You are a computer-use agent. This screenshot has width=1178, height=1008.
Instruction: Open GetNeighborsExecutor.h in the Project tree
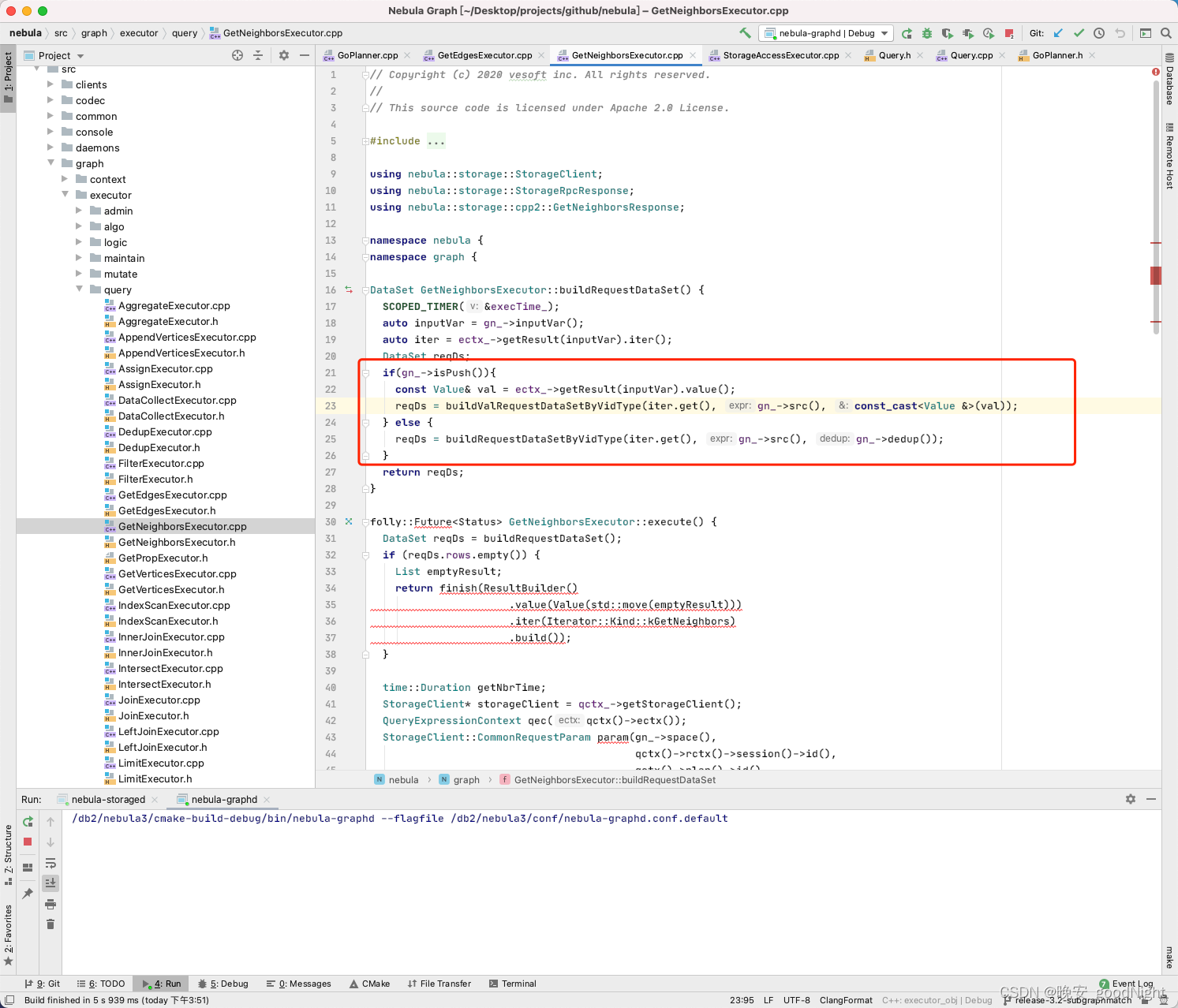point(177,542)
